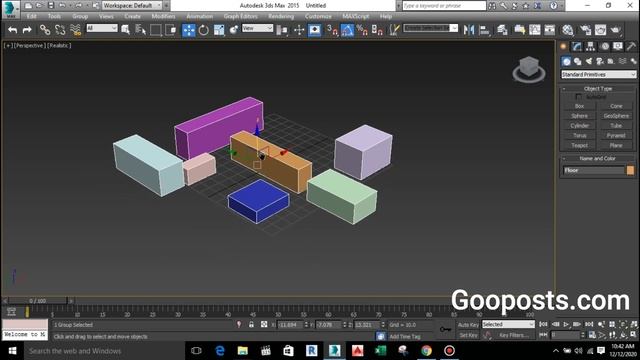
Task: Enable the AutoGrid checkbox
Action: [x=578, y=97]
